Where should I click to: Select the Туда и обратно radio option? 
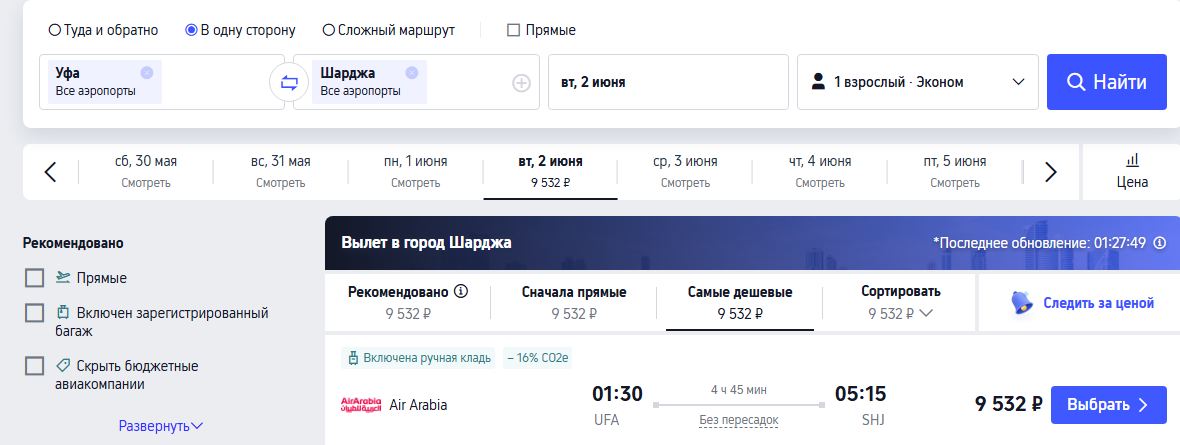coord(55,30)
